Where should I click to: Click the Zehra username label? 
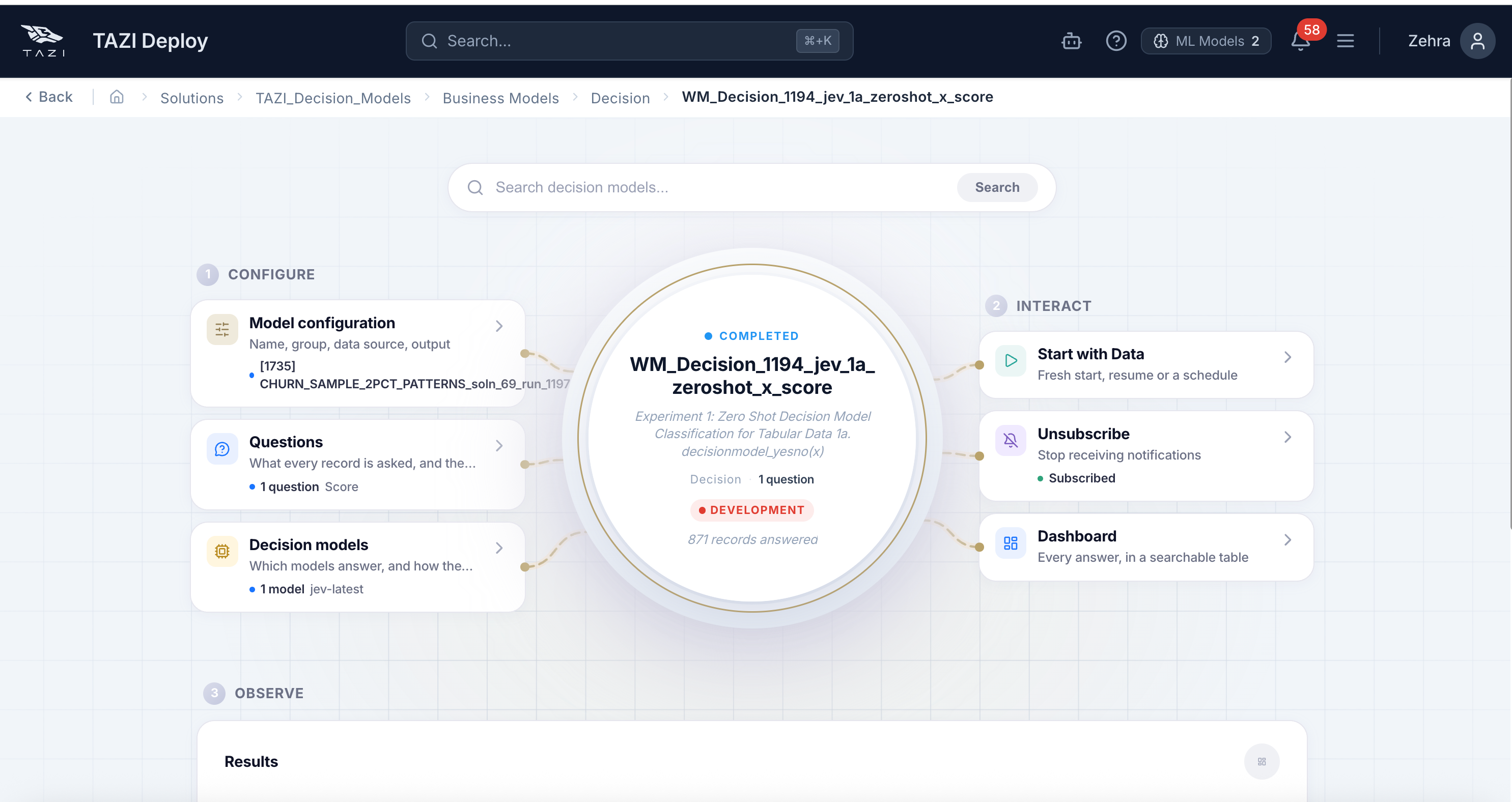[1429, 41]
